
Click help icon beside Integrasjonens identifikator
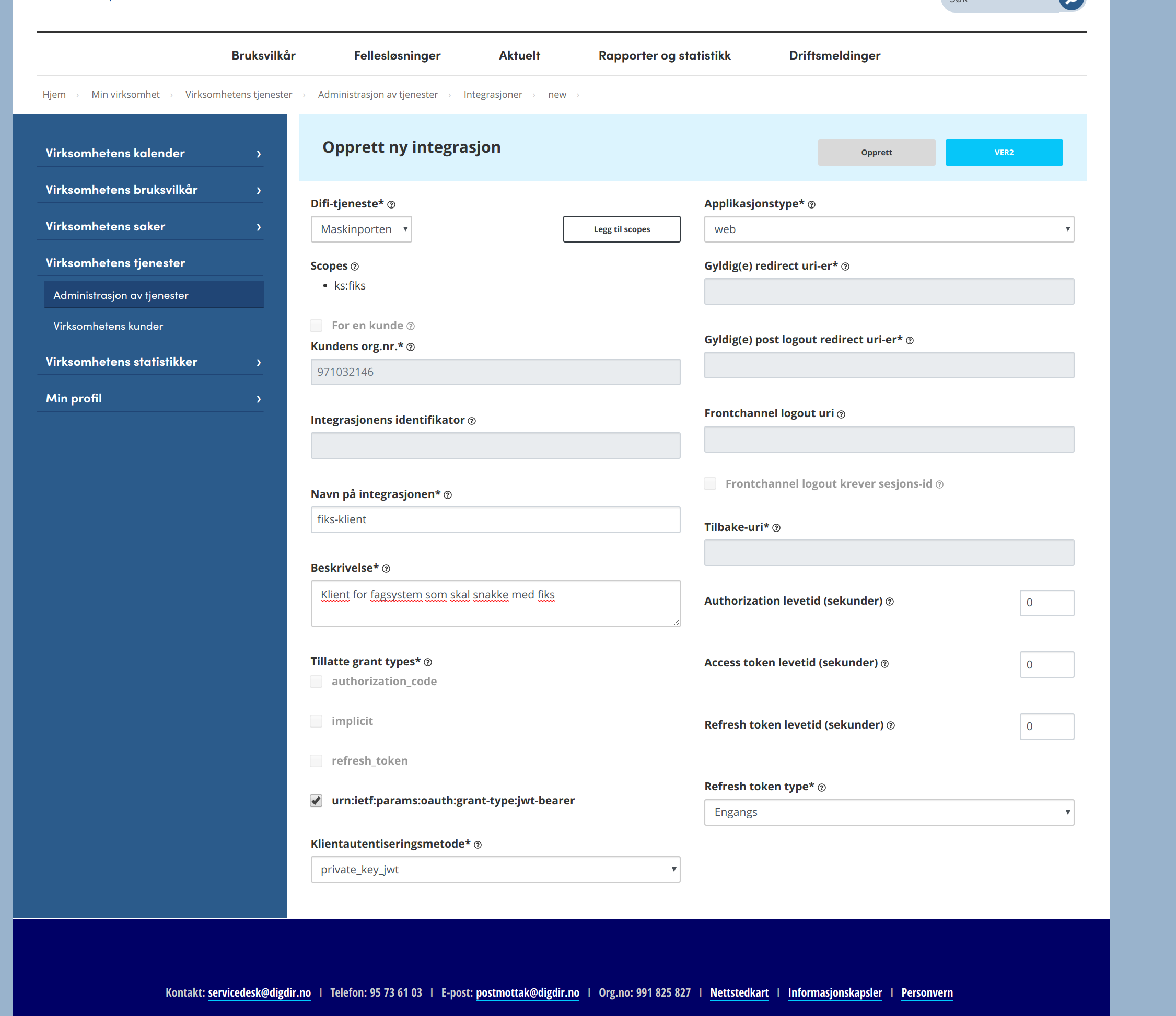click(x=472, y=421)
